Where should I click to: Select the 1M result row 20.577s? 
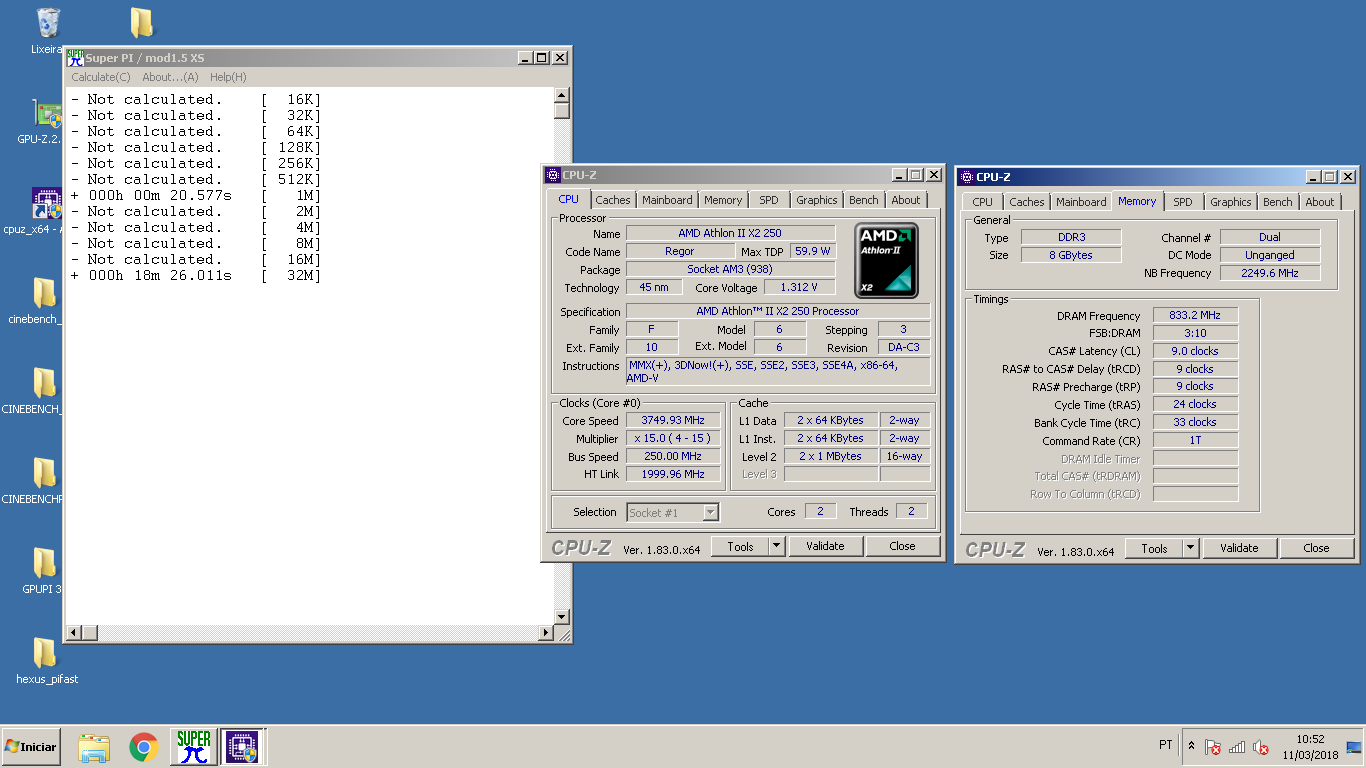point(195,195)
